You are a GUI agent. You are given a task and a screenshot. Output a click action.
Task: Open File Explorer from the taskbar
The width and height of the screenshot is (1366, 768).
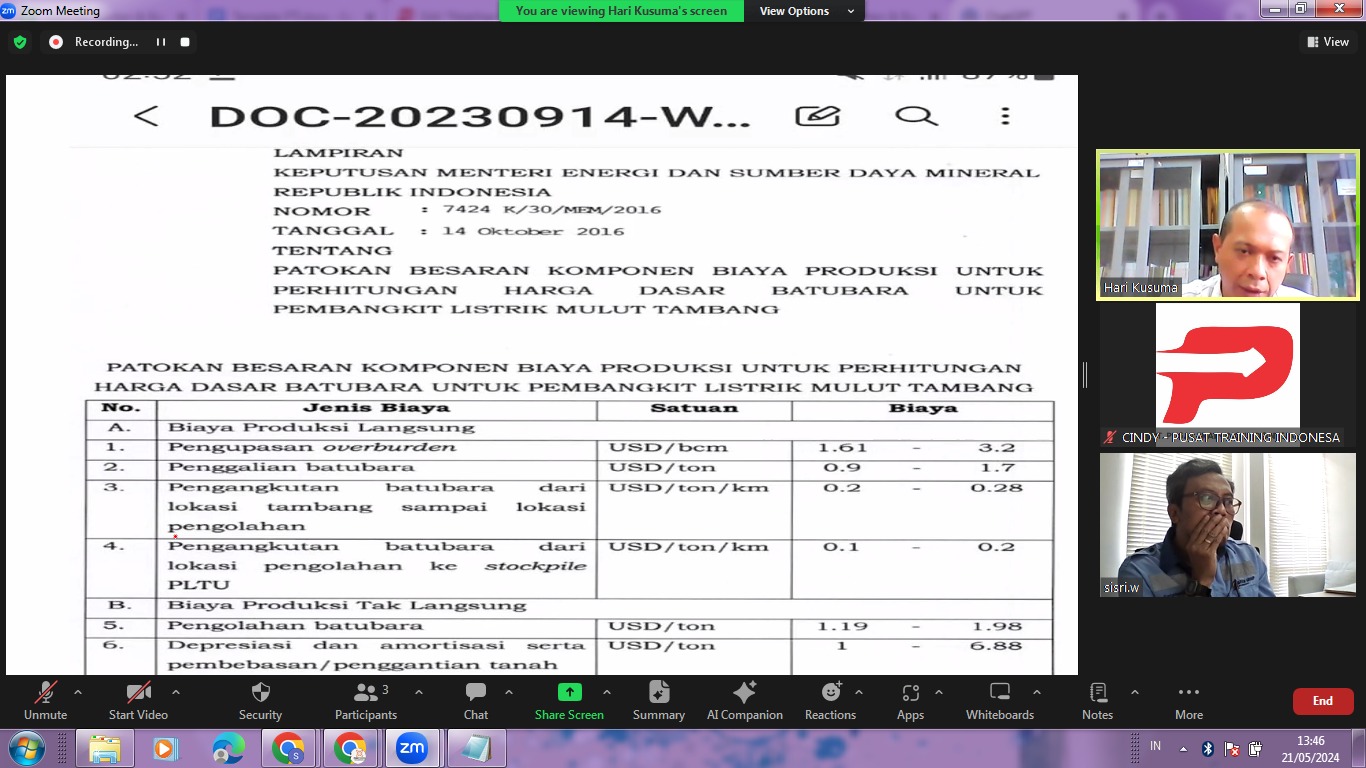tap(104, 748)
